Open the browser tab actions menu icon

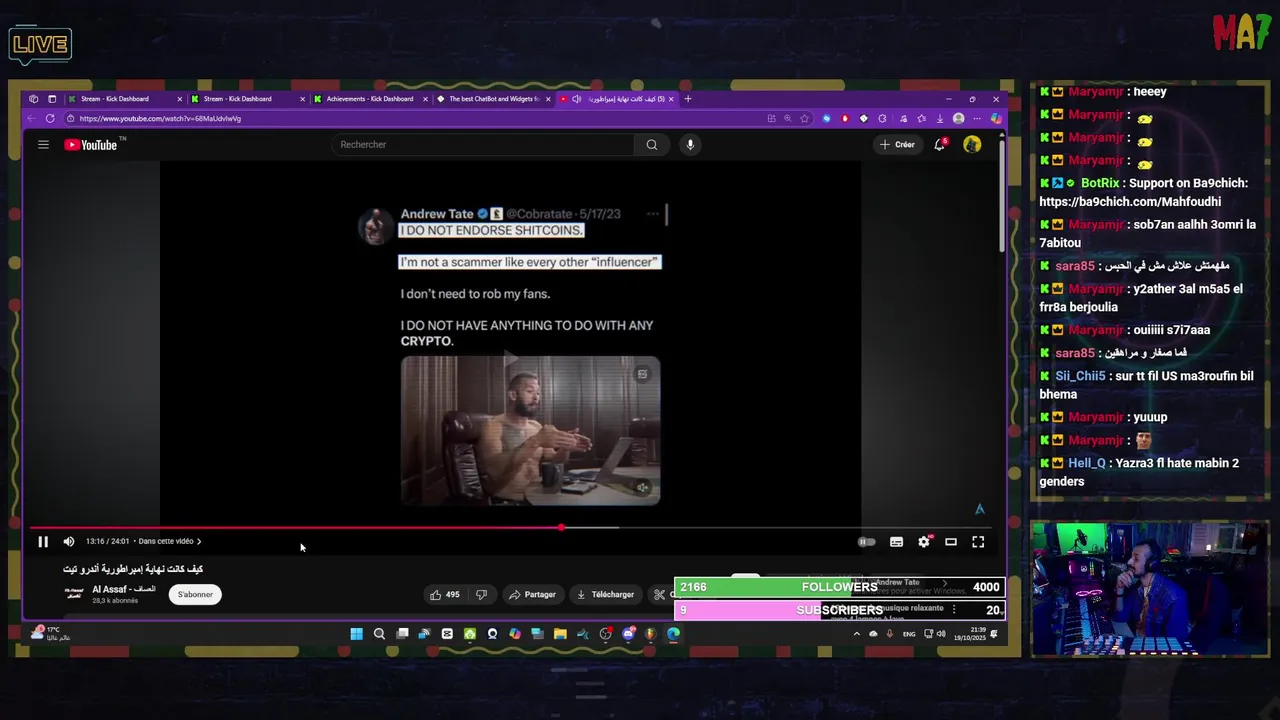point(52,99)
